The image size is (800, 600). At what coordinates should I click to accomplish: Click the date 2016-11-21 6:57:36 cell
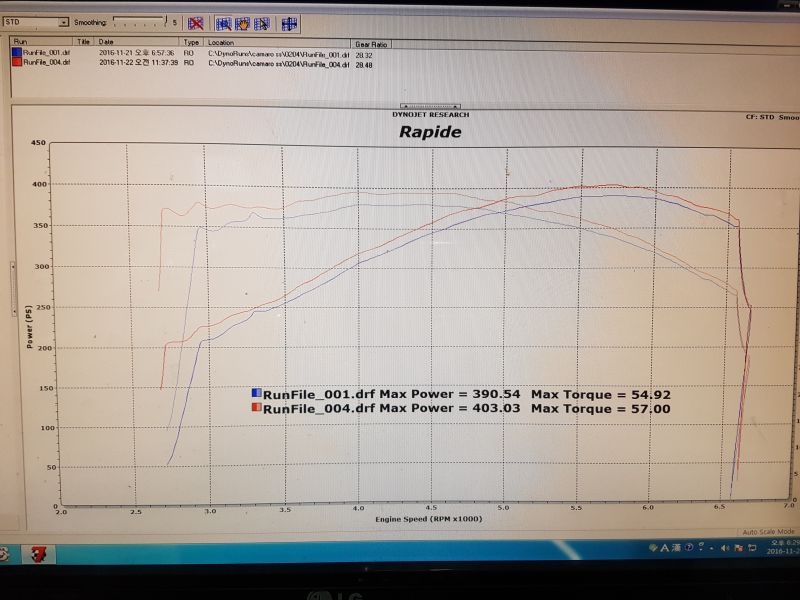point(136,53)
